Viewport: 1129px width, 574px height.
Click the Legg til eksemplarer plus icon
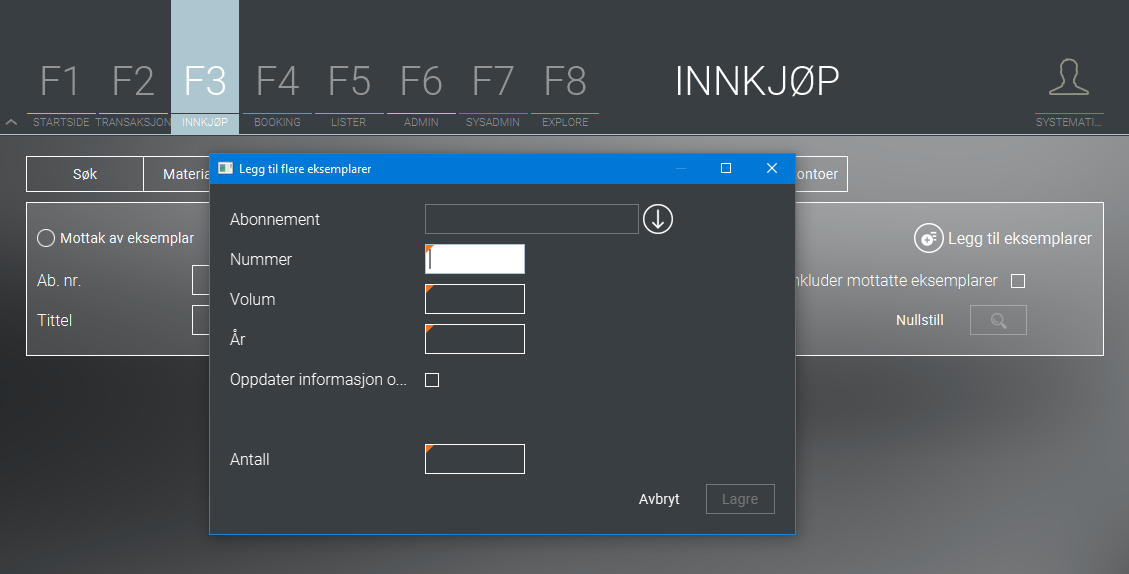[929, 238]
